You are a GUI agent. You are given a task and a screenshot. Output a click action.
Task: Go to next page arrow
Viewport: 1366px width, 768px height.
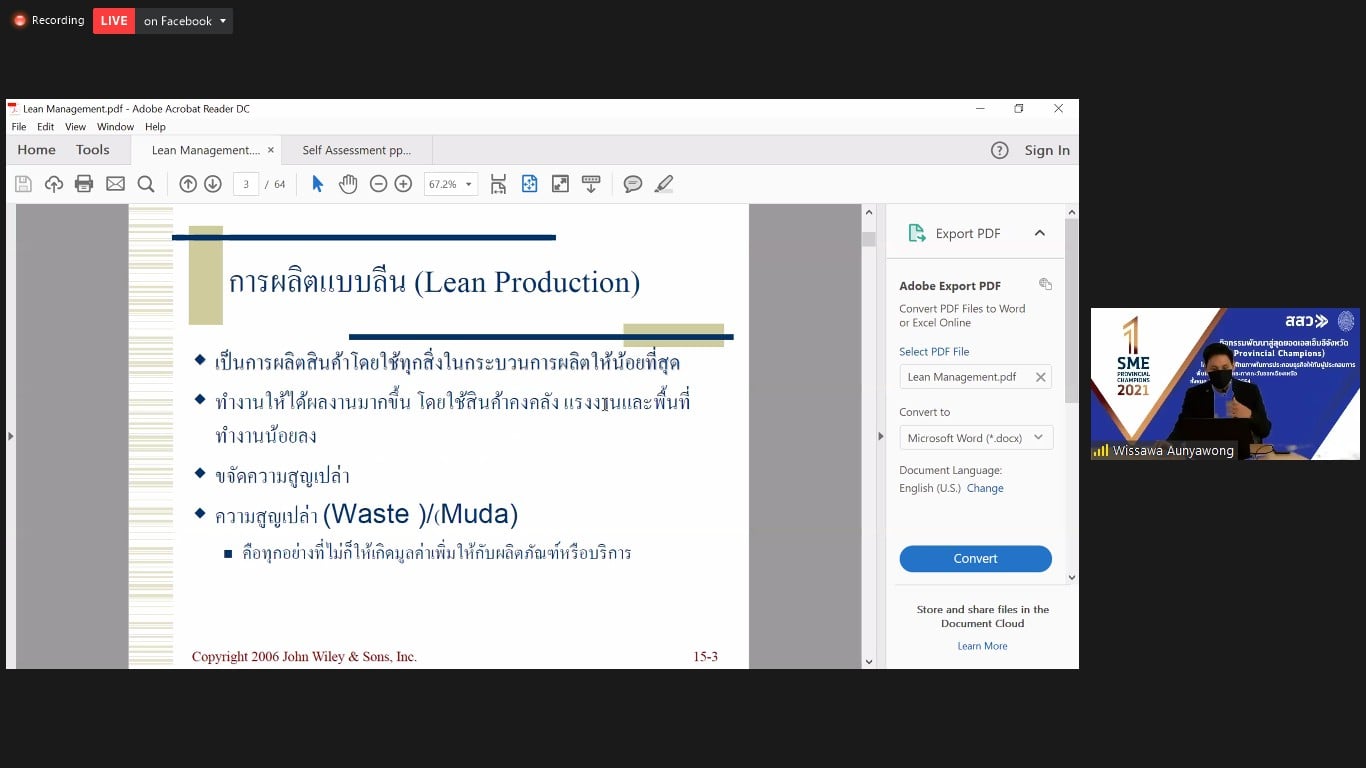coord(213,184)
